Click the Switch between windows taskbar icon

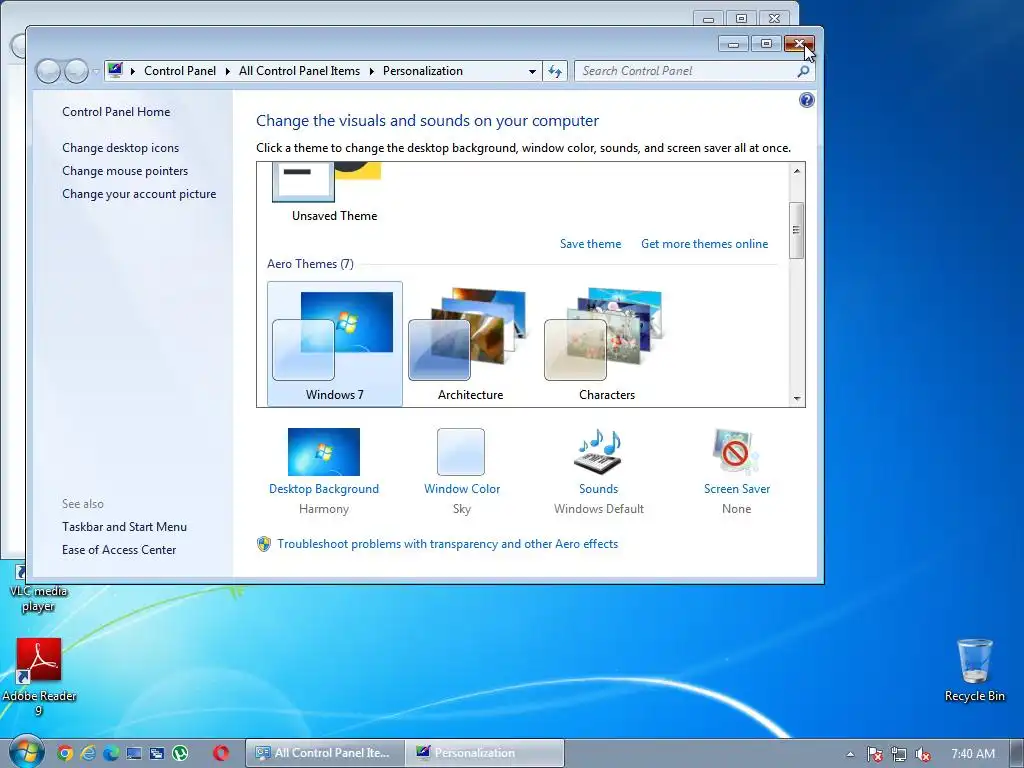[x=157, y=753]
